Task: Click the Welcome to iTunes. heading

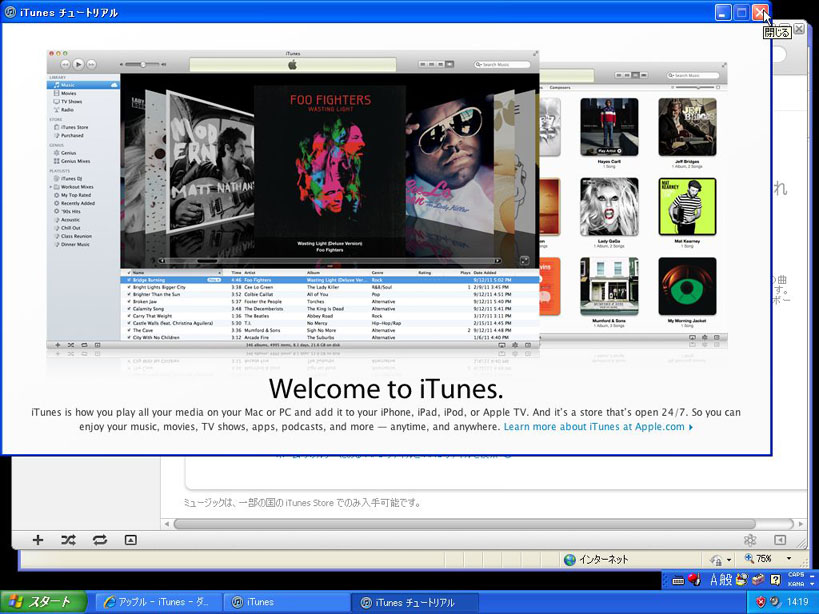Action: [x=386, y=388]
